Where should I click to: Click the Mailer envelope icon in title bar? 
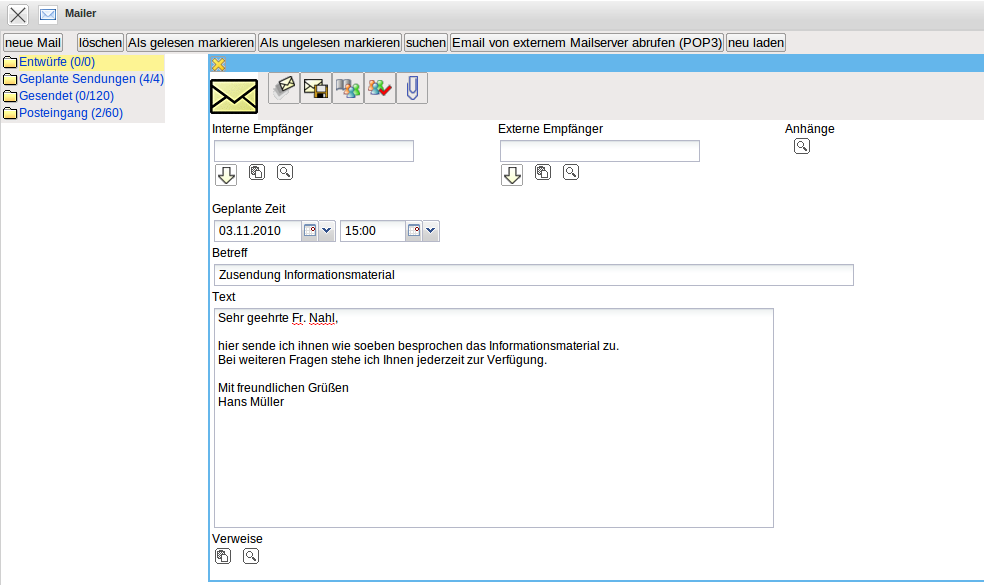coord(48,14)
